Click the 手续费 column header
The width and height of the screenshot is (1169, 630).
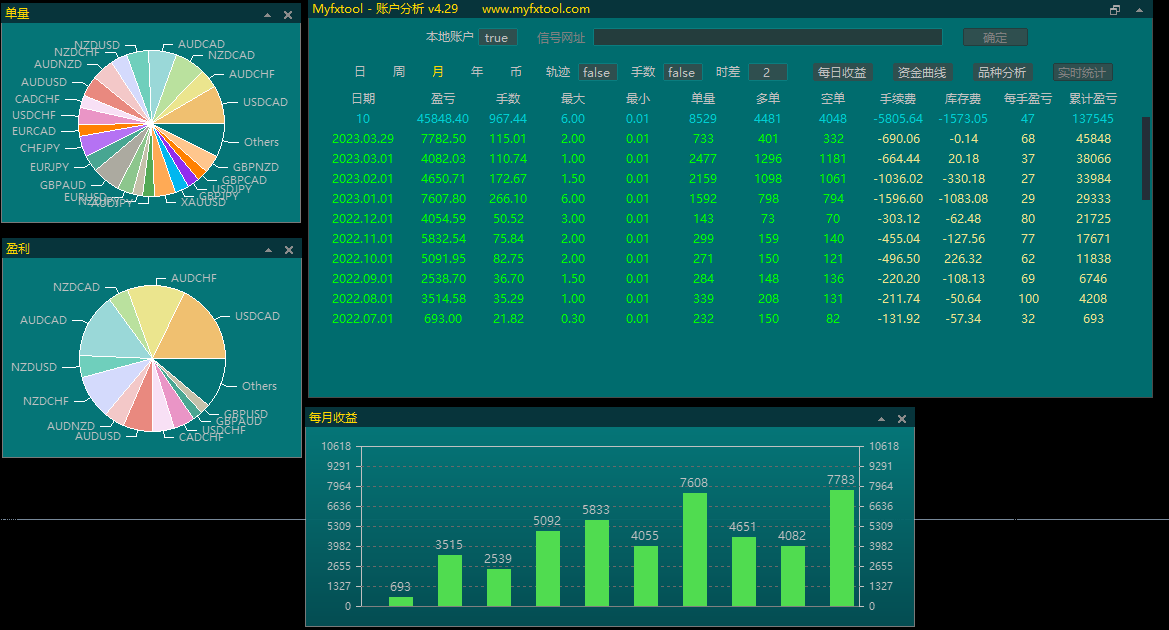[898, 98]
